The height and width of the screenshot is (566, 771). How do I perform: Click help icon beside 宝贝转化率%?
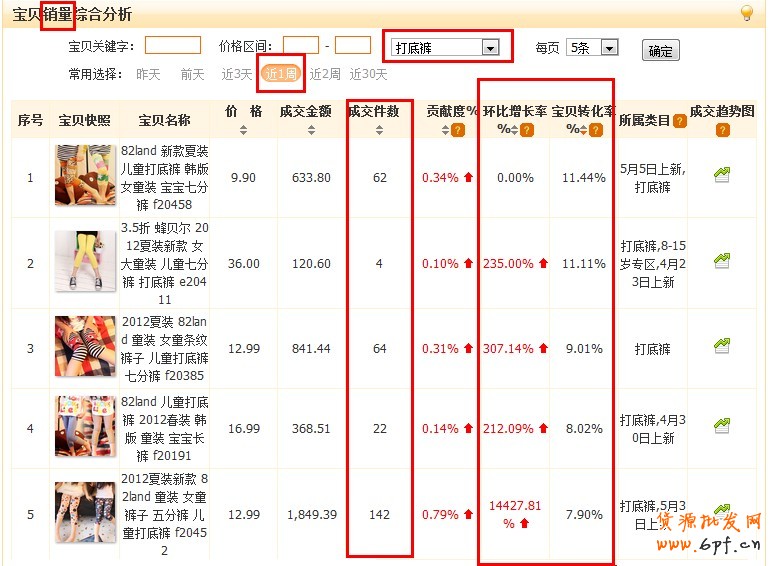click(x=596, y=130)
